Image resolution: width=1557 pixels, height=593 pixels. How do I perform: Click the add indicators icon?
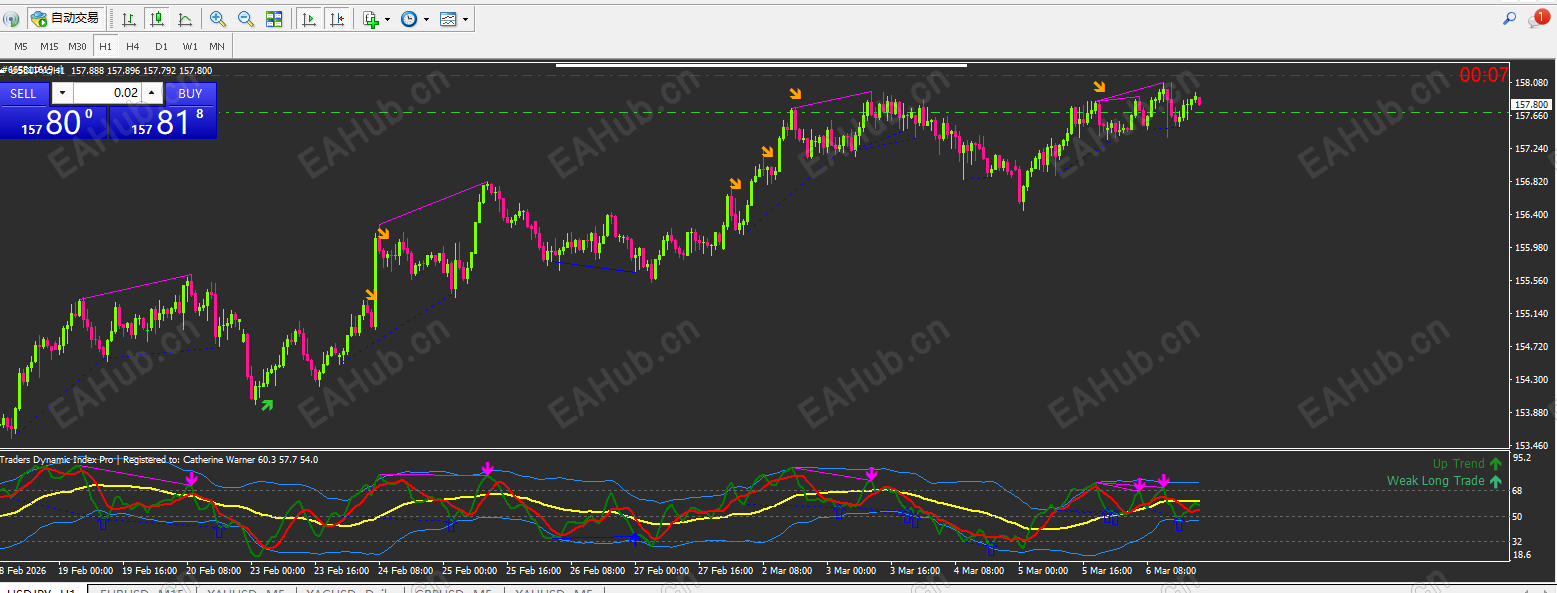[x=371, y=18]
